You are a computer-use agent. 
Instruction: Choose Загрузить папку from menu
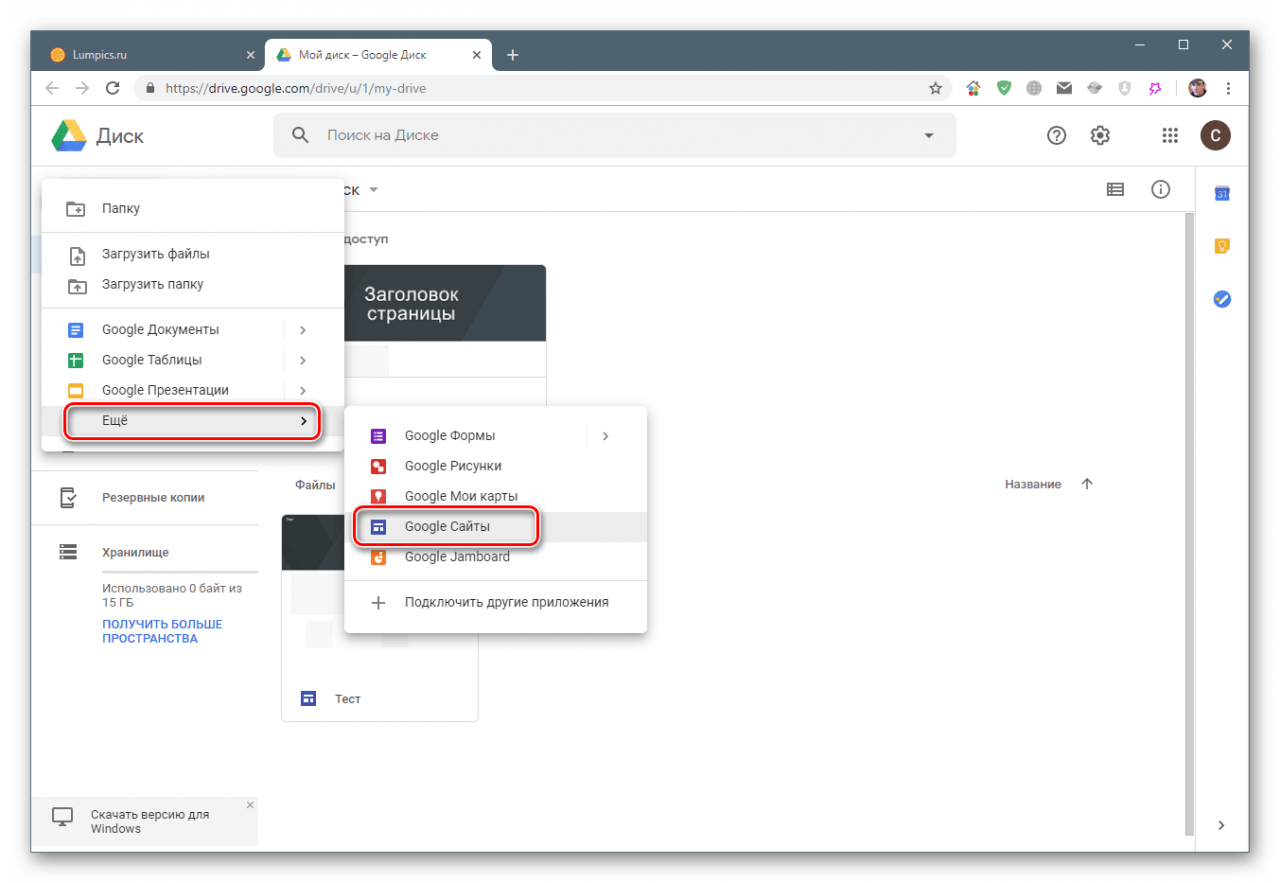[192, 284]
